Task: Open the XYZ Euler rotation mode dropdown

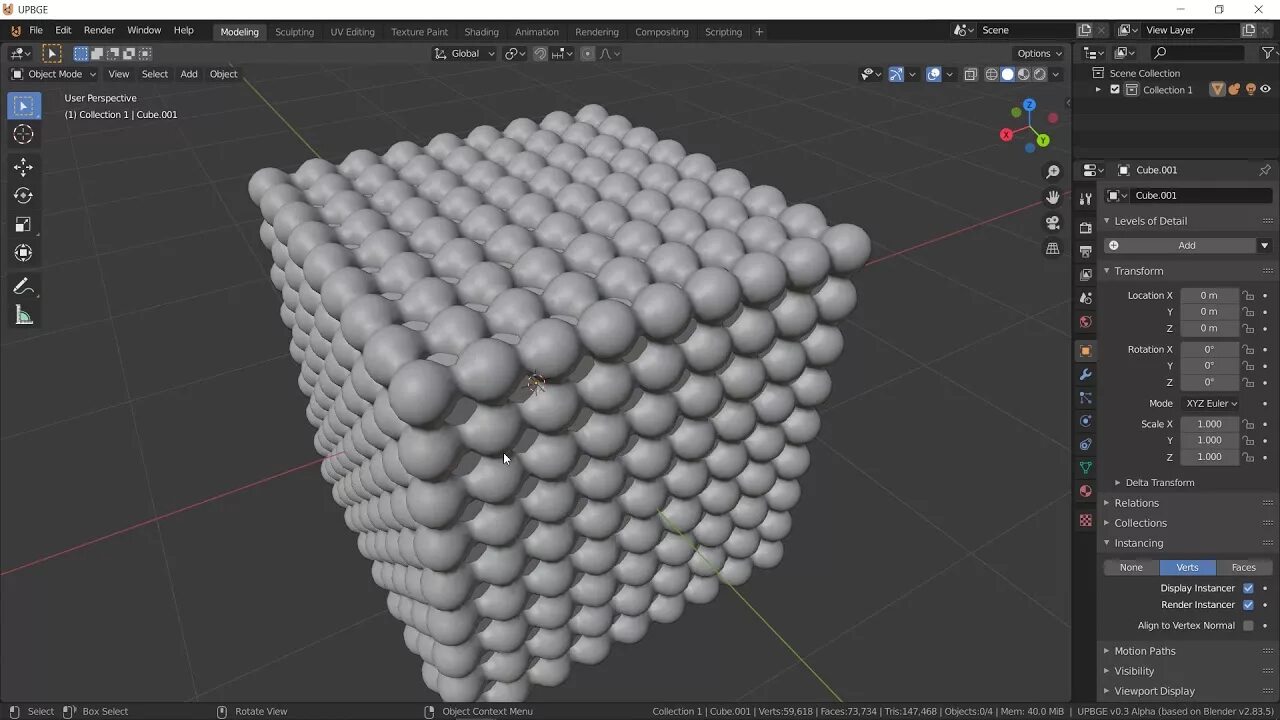Action: click(1210, 404)
